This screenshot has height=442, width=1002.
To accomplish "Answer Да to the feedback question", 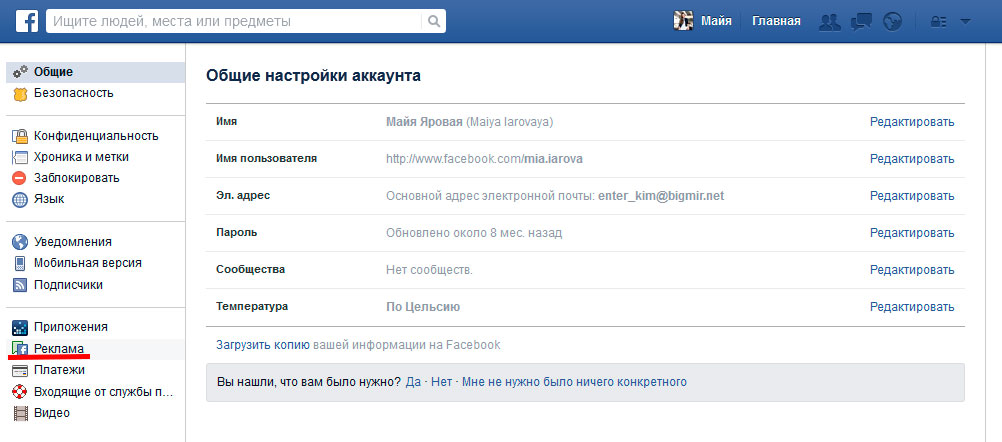I will (413, 382).
